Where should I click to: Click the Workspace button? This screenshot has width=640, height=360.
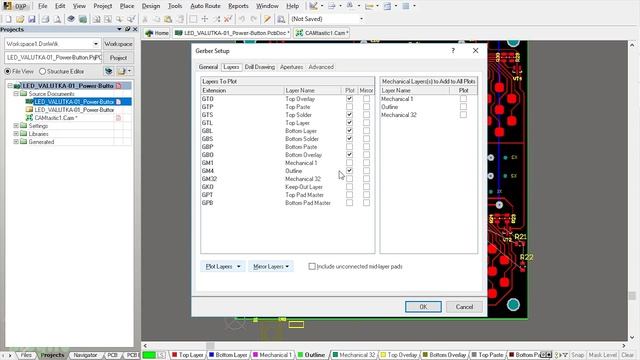[x=118, y=44]
